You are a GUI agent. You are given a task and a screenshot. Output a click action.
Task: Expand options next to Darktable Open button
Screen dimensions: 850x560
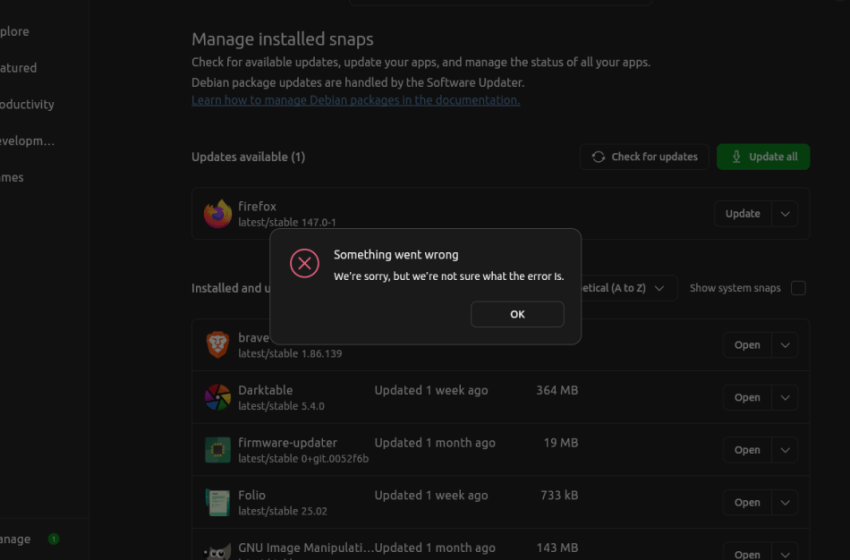point(785,398)
